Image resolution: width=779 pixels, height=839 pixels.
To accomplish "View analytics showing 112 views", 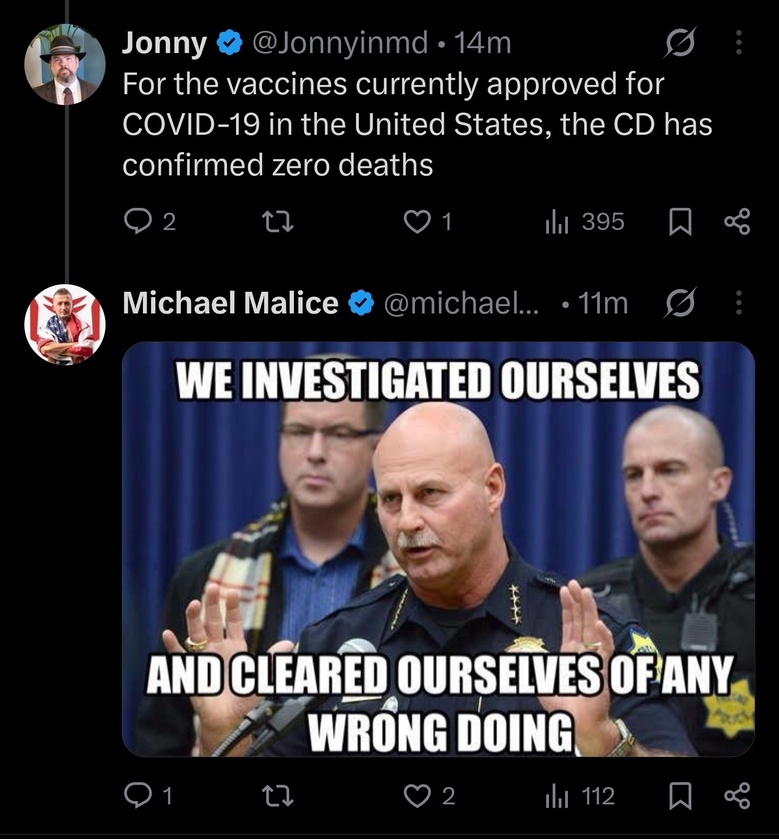I will coord(580,796).
